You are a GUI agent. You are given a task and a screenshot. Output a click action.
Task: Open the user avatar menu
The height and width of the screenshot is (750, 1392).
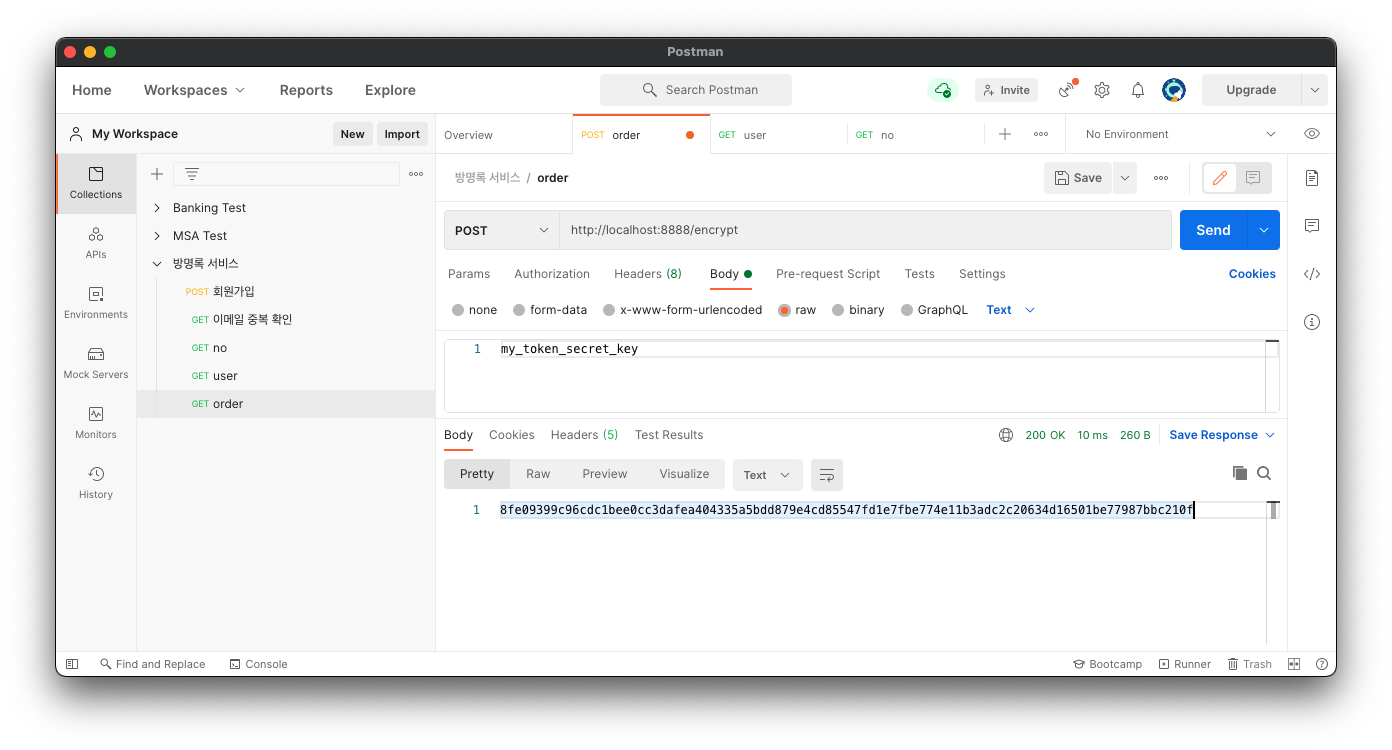click(1174, 90)
